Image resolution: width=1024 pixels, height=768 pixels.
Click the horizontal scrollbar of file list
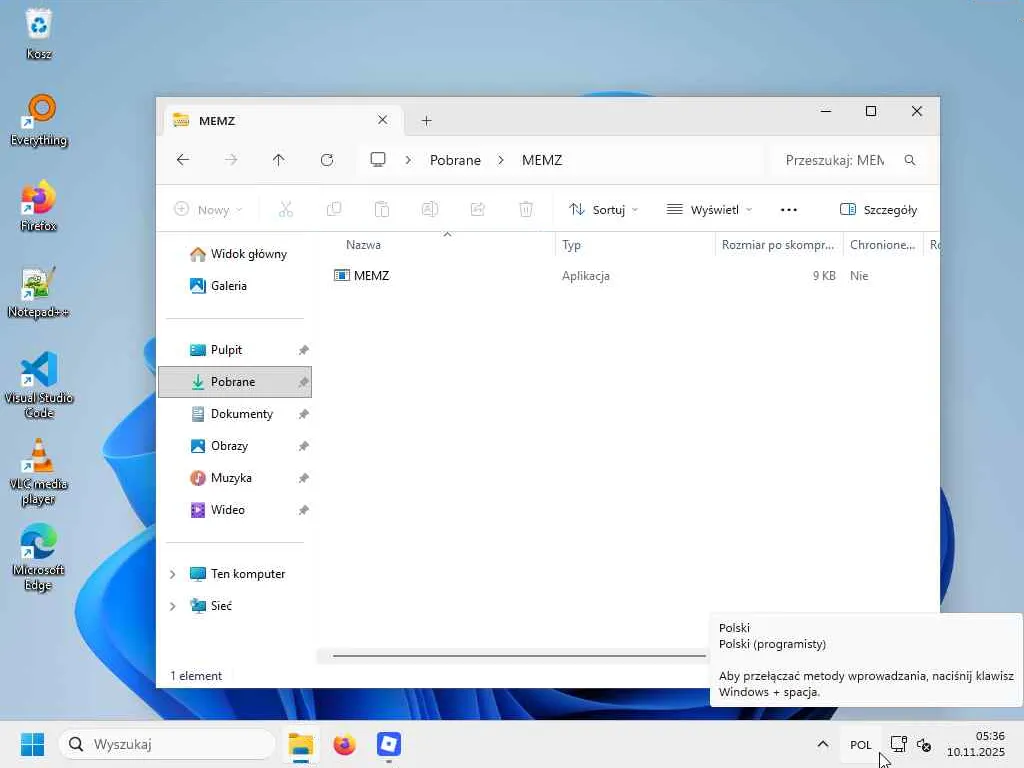pos(519,655)
